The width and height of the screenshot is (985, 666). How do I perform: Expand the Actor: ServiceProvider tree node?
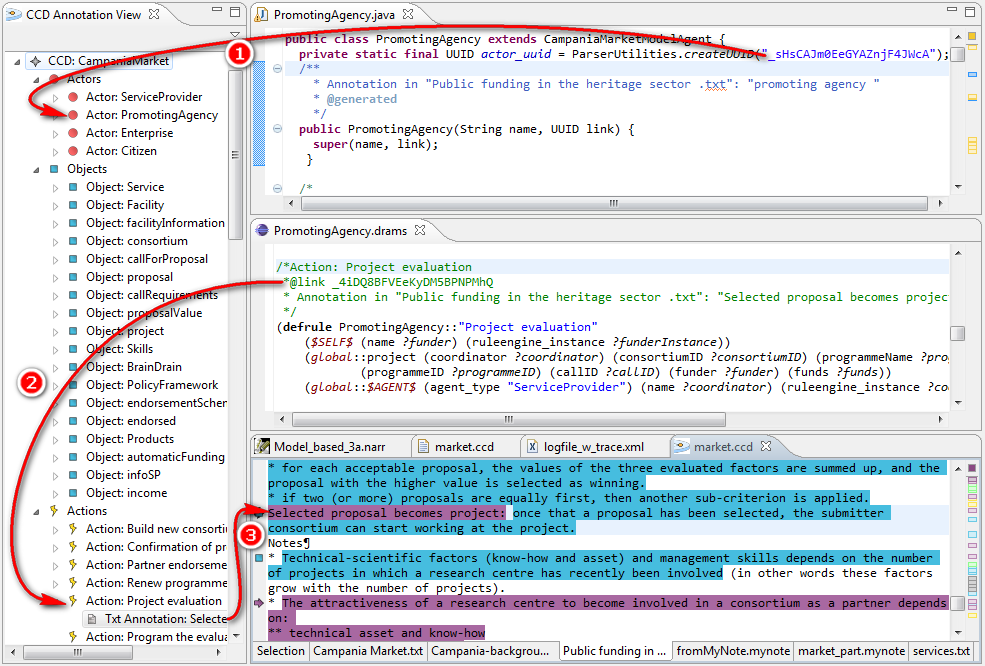tap(56, 97)
